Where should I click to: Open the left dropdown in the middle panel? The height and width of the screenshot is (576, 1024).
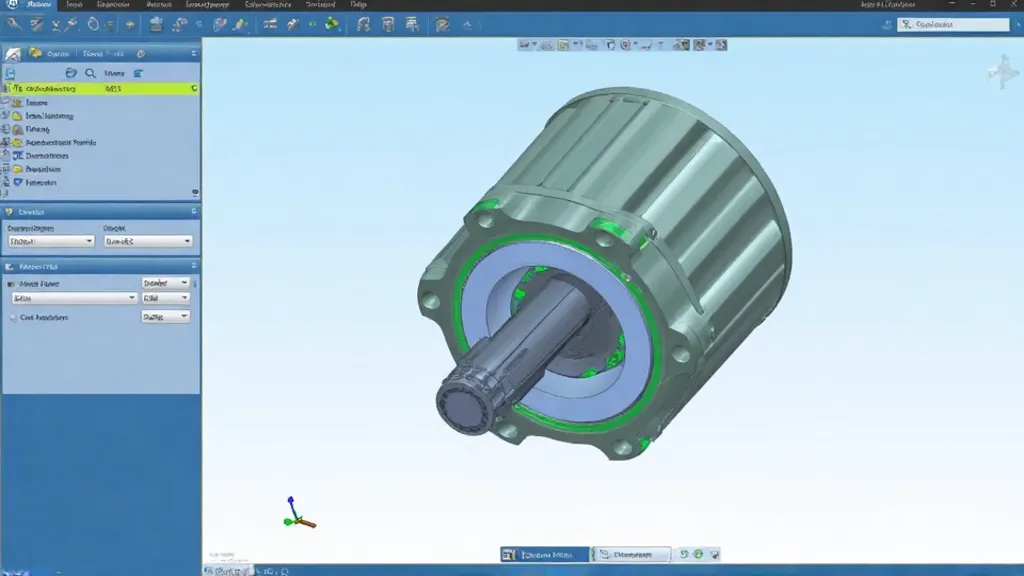(51, 241)
